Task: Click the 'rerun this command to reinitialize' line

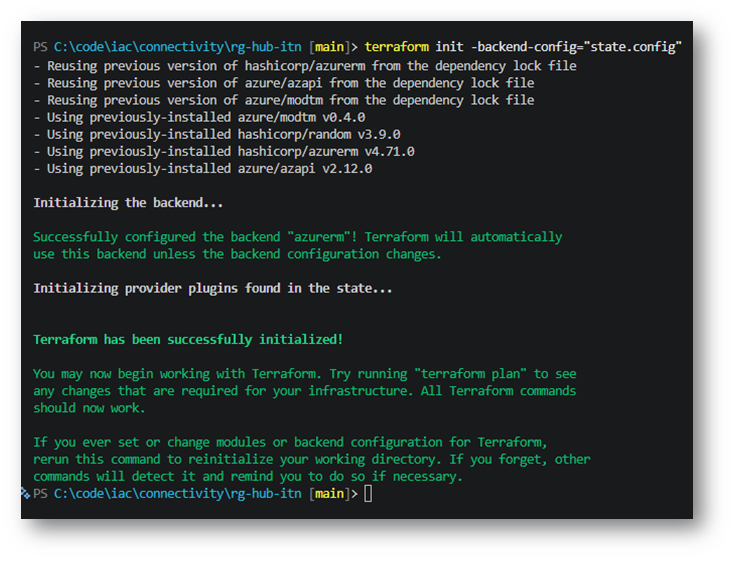Action: point(312,459)
